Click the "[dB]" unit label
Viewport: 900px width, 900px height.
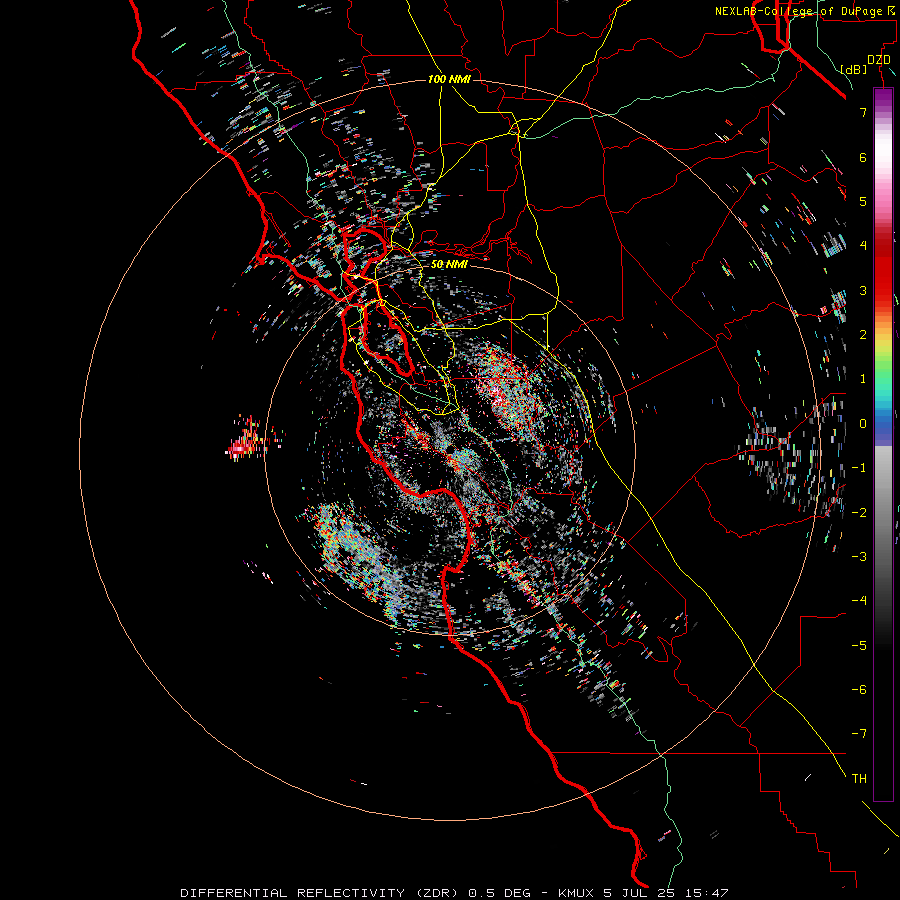(x=854, y=69)
